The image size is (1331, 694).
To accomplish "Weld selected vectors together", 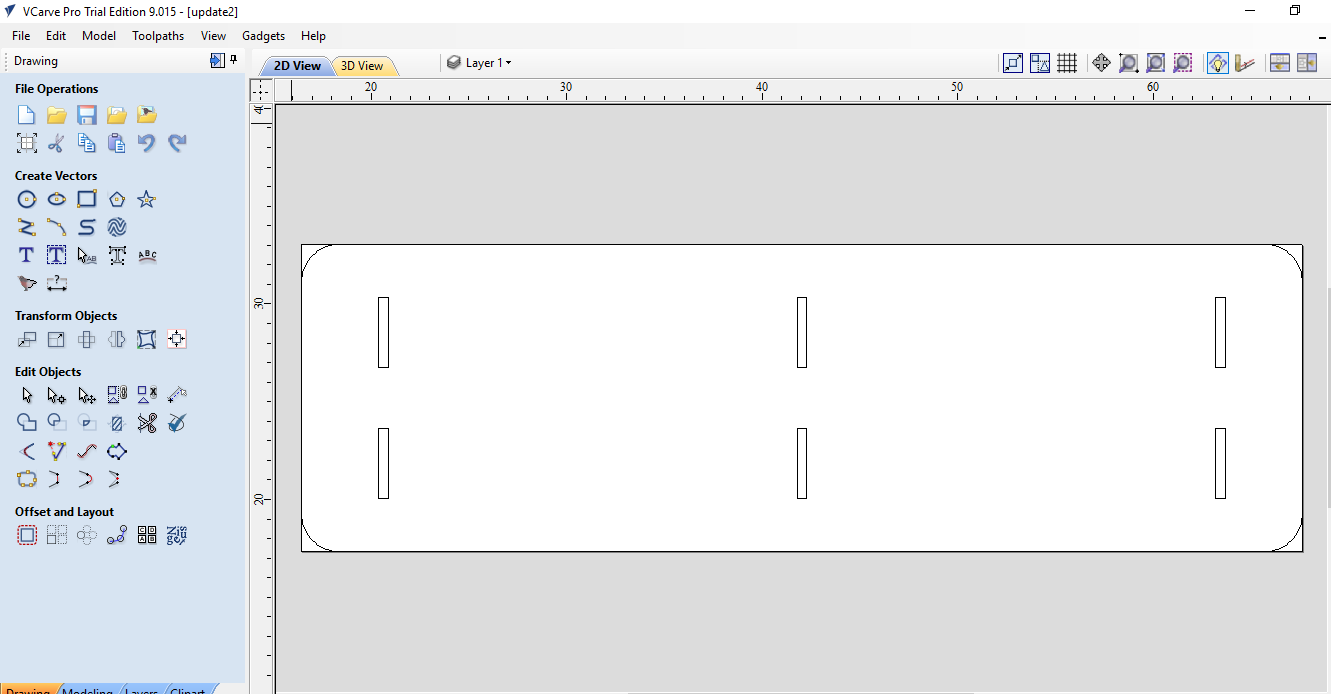I will (27, 423).
